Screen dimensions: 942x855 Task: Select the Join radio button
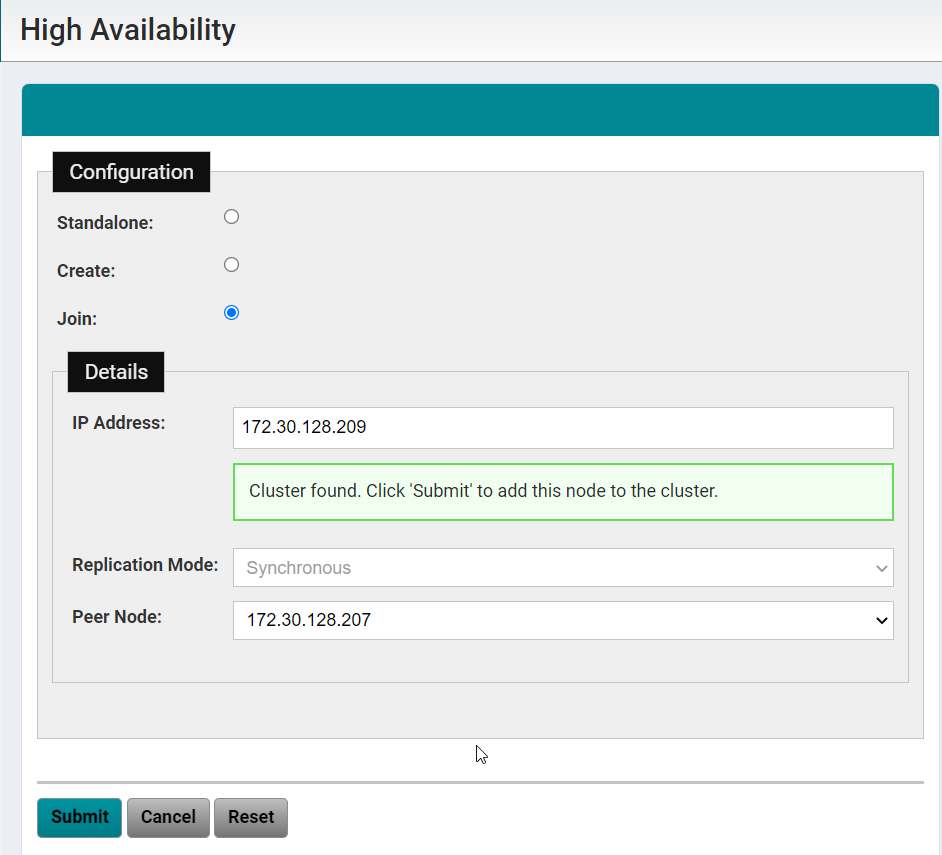231,313
